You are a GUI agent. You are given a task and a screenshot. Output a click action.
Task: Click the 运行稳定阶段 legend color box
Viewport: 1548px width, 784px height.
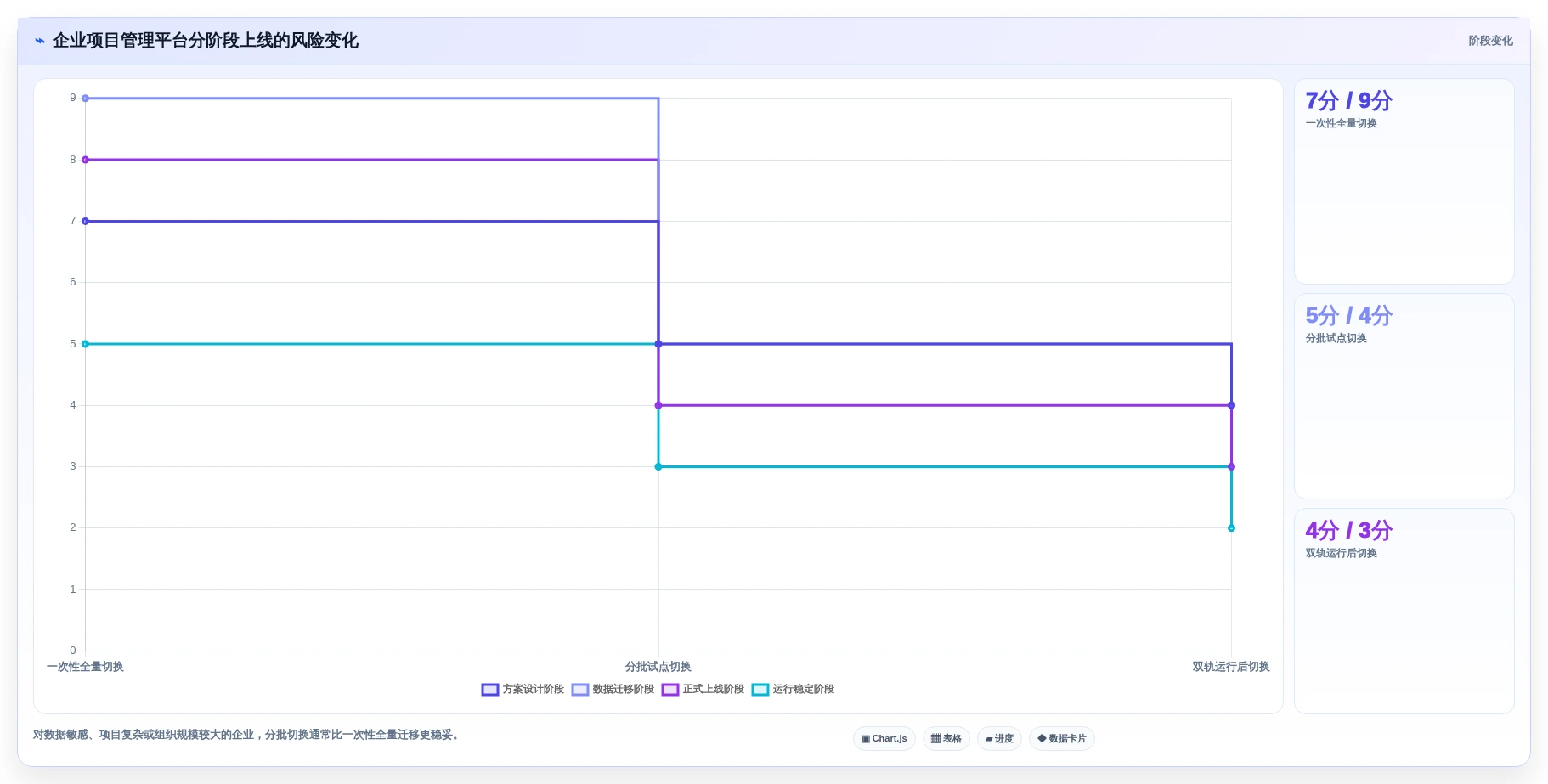pyautogui.click(x=760, y=690)
